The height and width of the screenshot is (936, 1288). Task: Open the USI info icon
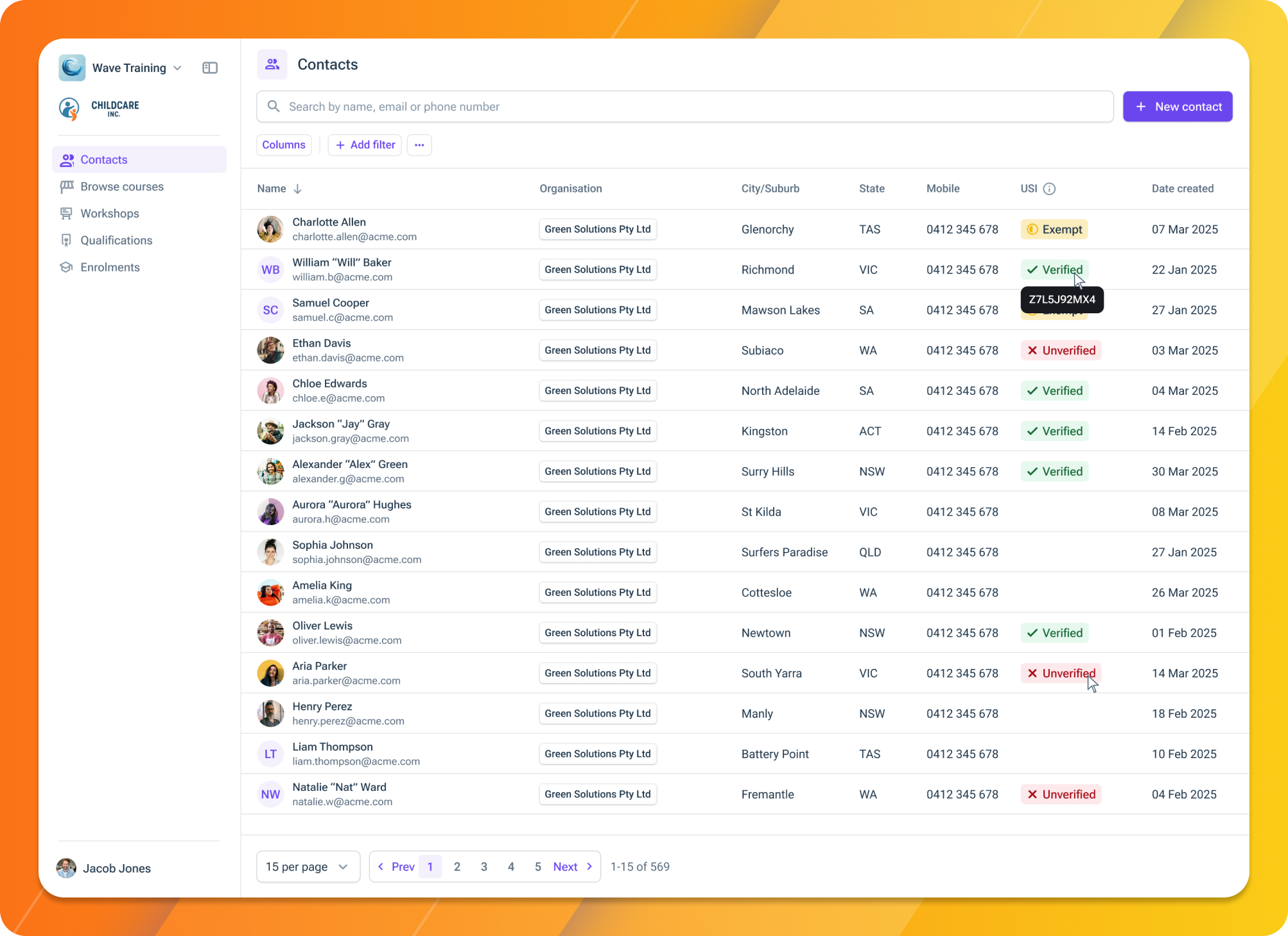pyautogui.click(x=1049, y=189)
